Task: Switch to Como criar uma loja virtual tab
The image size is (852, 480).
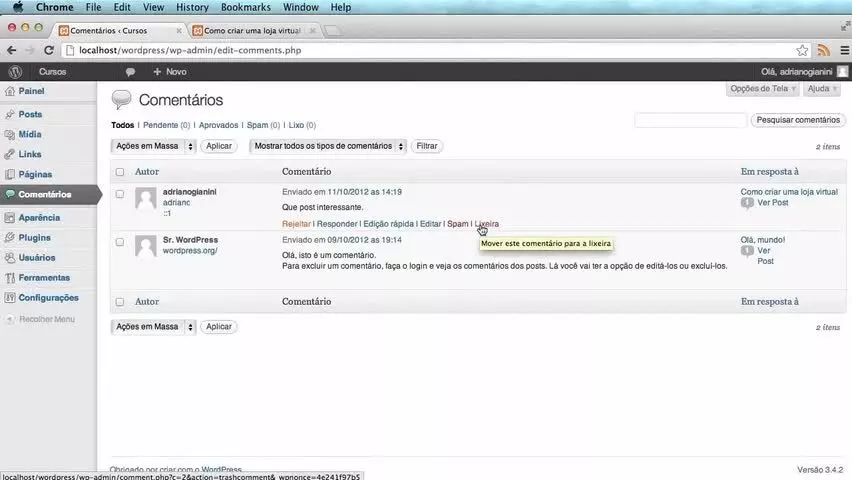Action: (254, 30)
